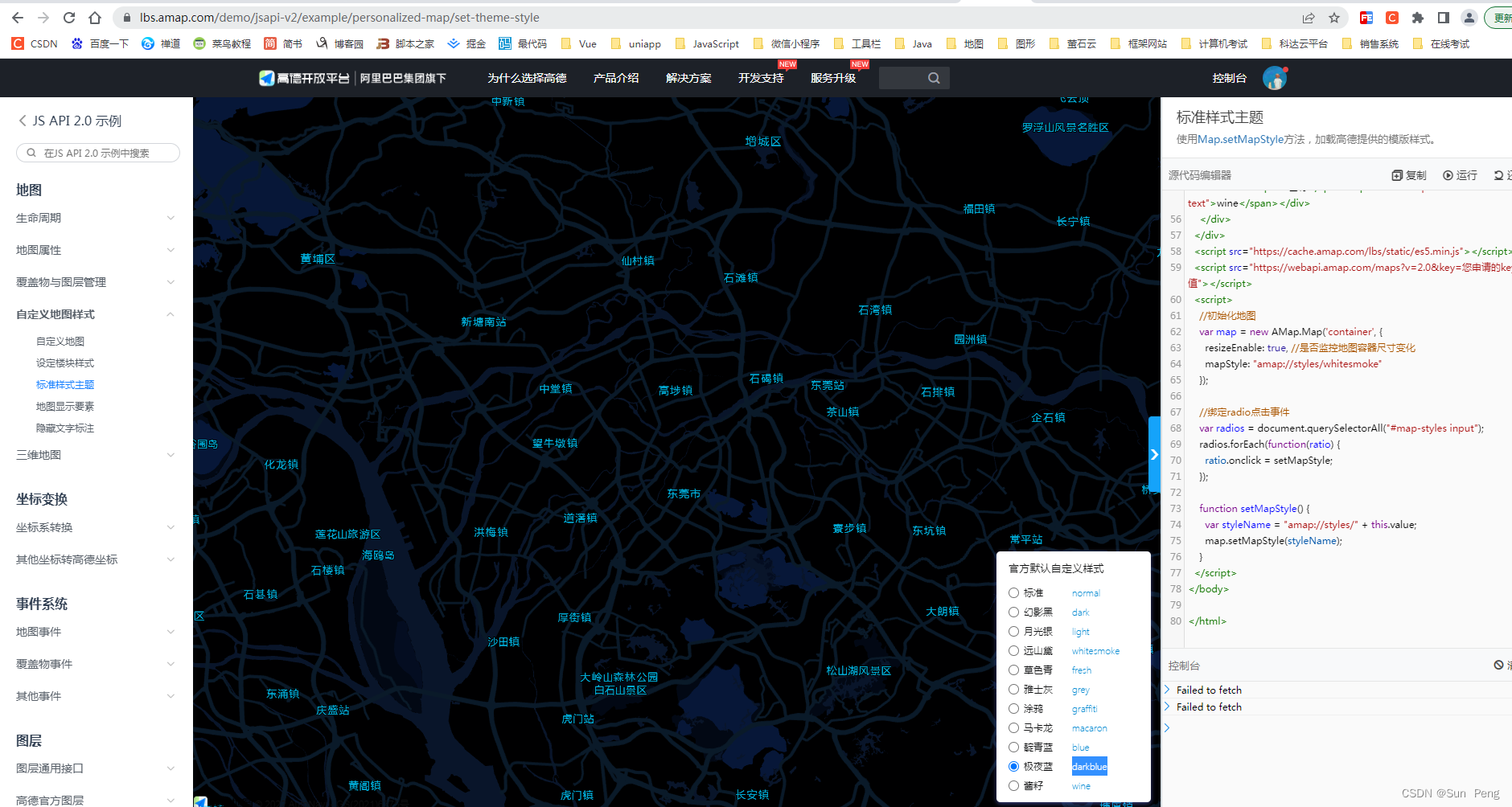Open the browser home page
Viewport: 1512px width, 807px height.
(95, 18)
